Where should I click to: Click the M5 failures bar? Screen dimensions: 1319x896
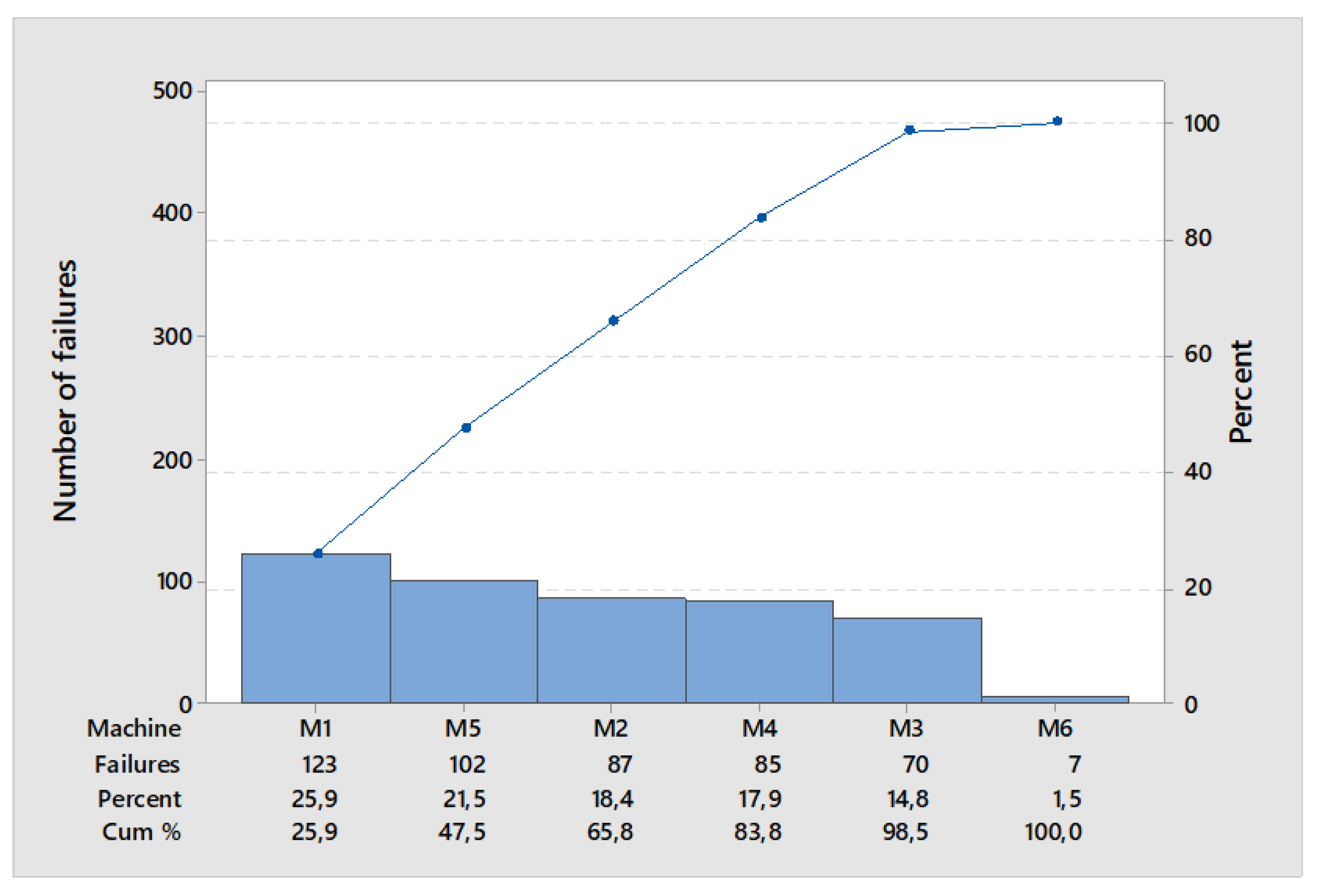click(464, 641)
